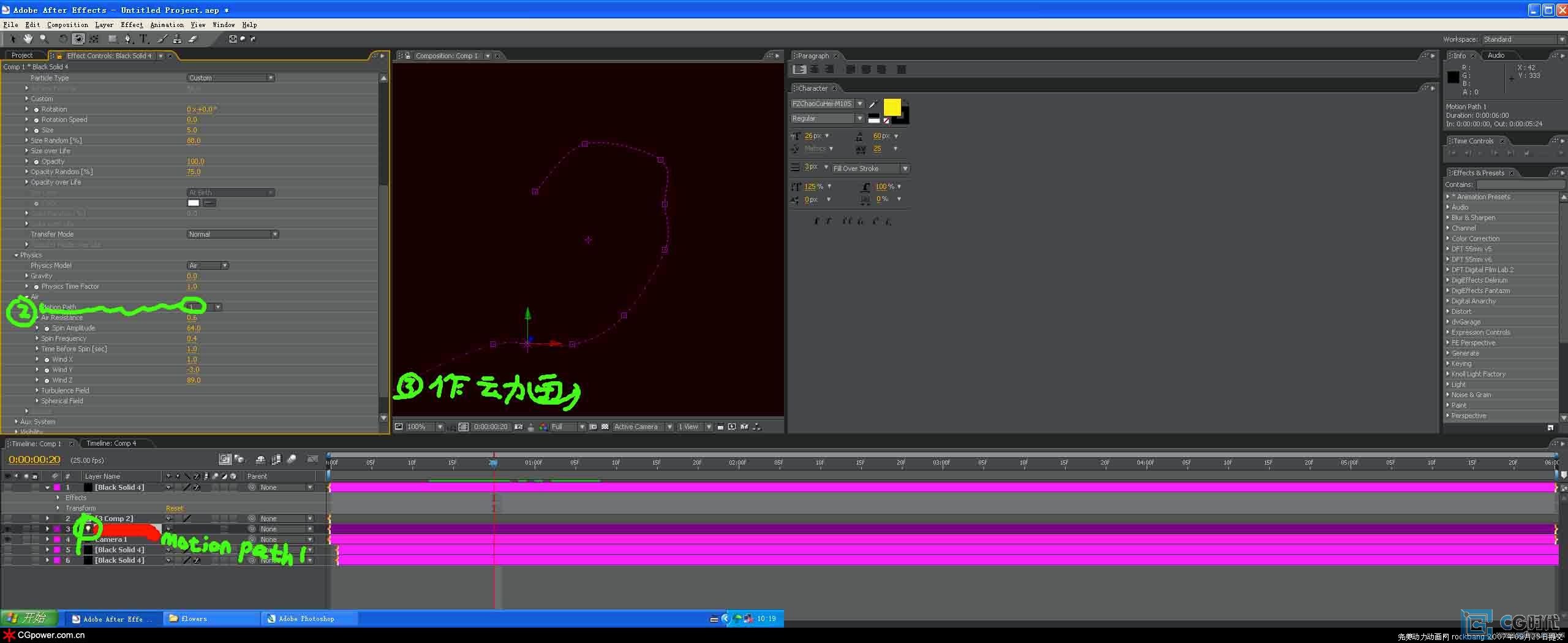Open Flowers folder taskbar button
Image resolution: width=1568 pixels, height=643 pixels.
coord(211,619)
